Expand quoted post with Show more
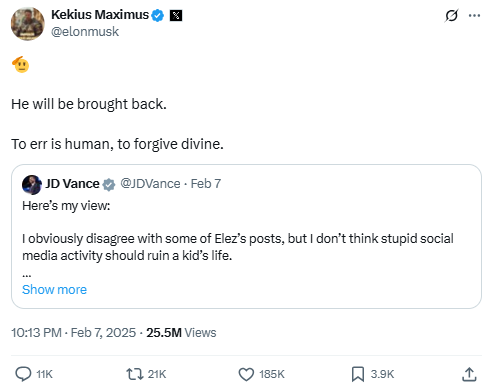This screenshot has width=485, height=387. click(54, 289)
